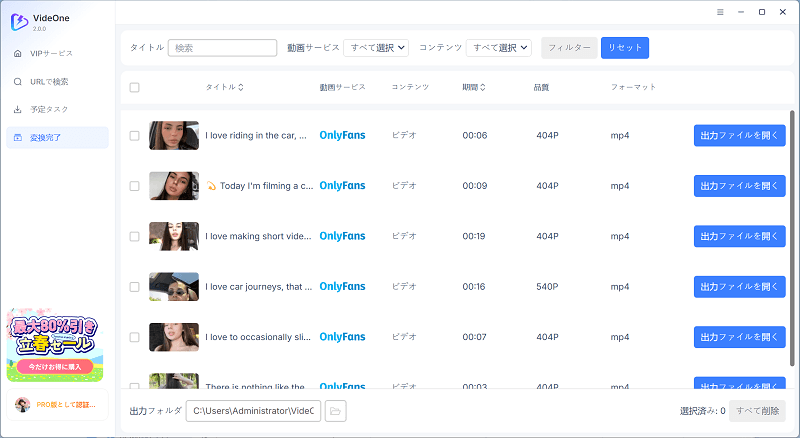Click the すべて削除 button
This screenshot has width=800, height=438.
click(758, 411)
